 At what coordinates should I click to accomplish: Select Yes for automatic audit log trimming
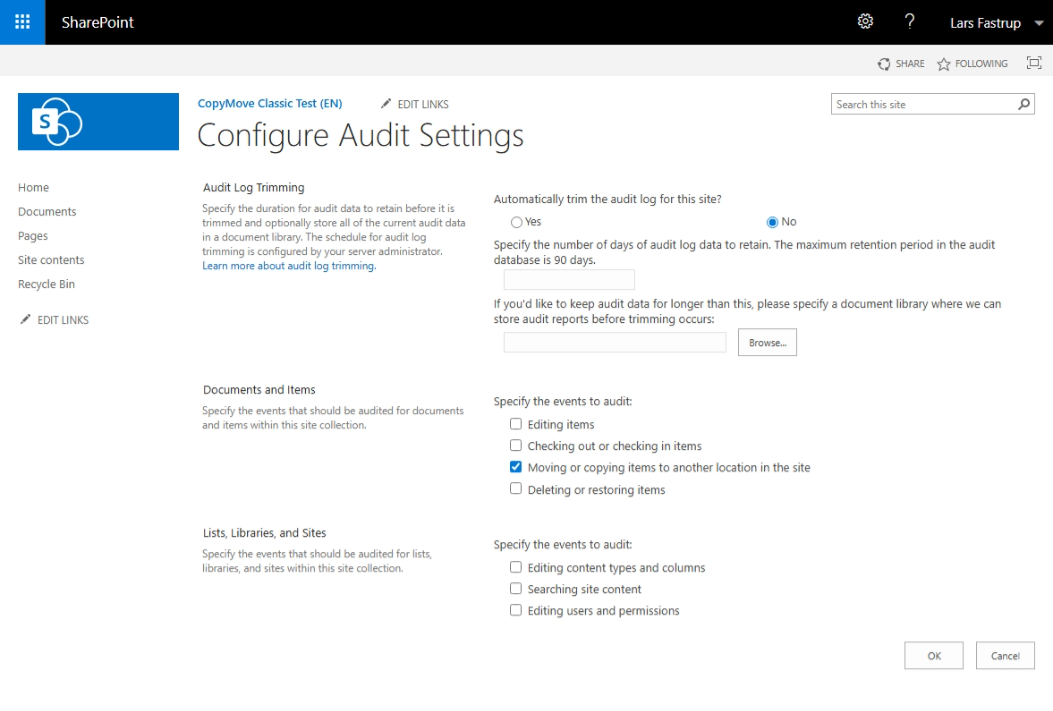[x=518, y=221]
